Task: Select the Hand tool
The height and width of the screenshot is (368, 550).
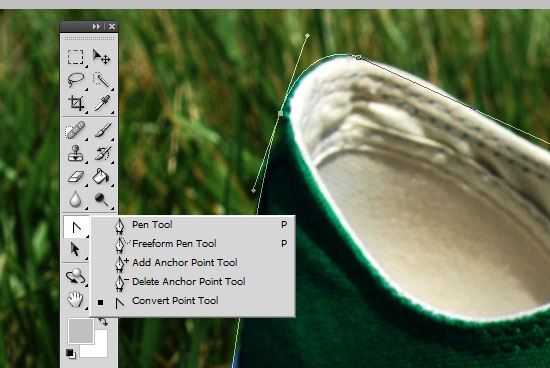Action: (x=75, y=299)
